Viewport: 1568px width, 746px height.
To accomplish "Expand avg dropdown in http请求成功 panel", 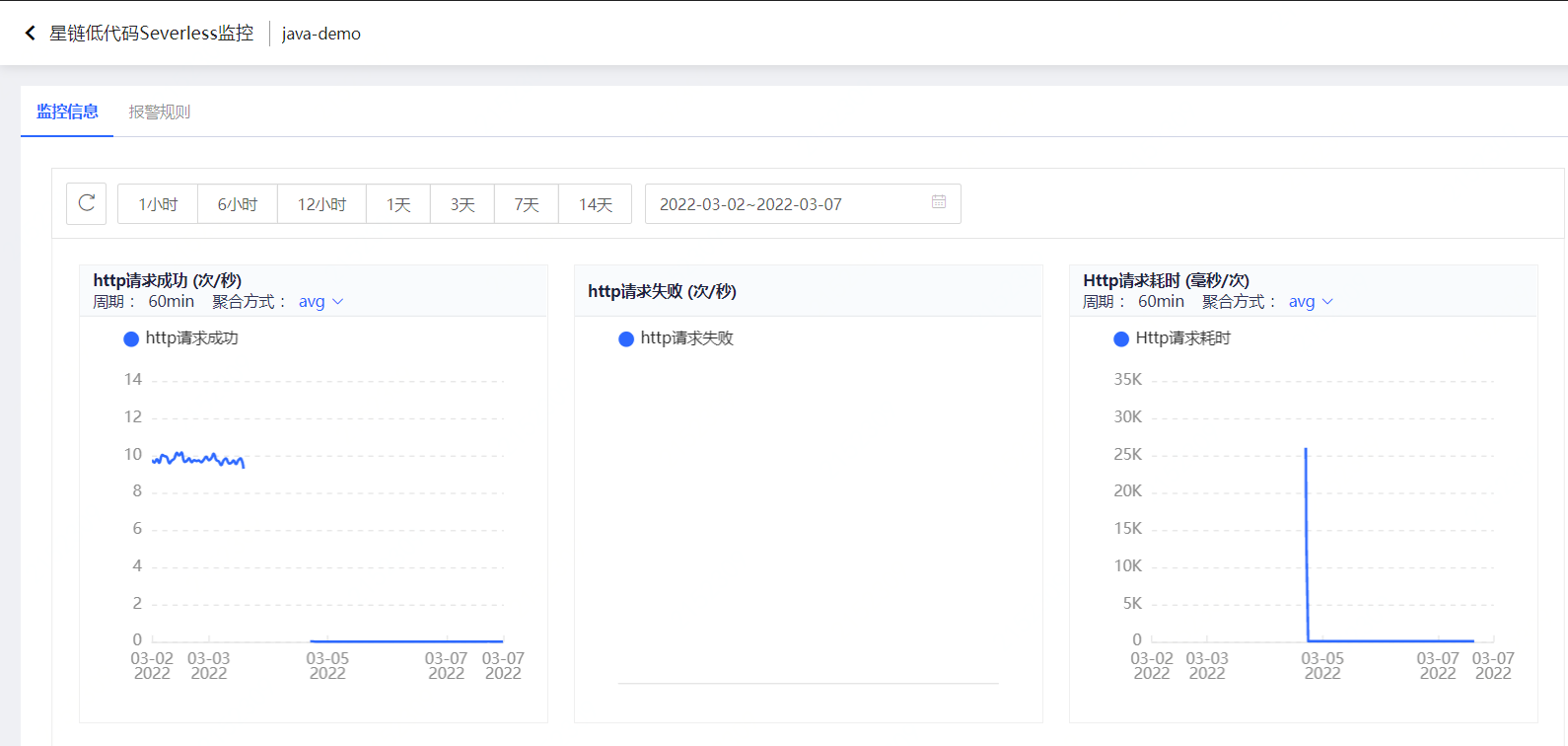I will click(x=321, y=302).
